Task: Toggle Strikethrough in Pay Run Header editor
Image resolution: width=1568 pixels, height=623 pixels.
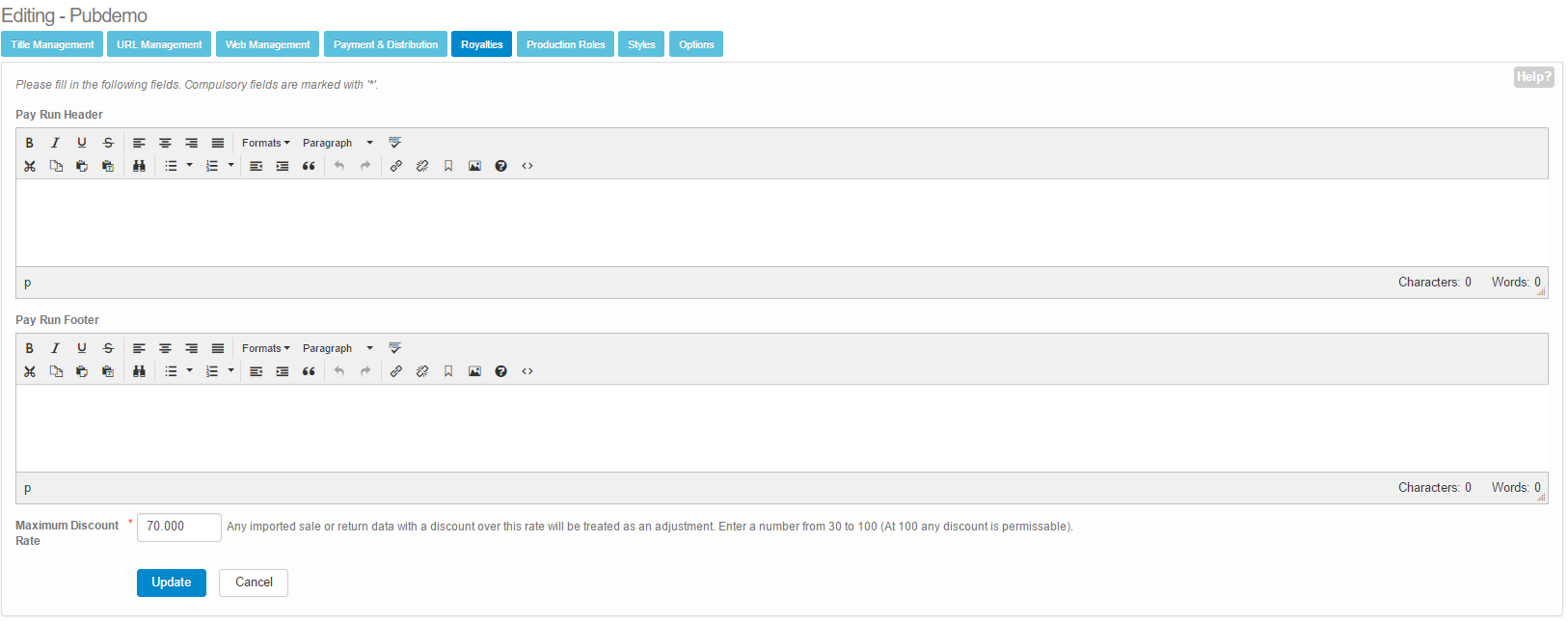Action: click(108, 143)
